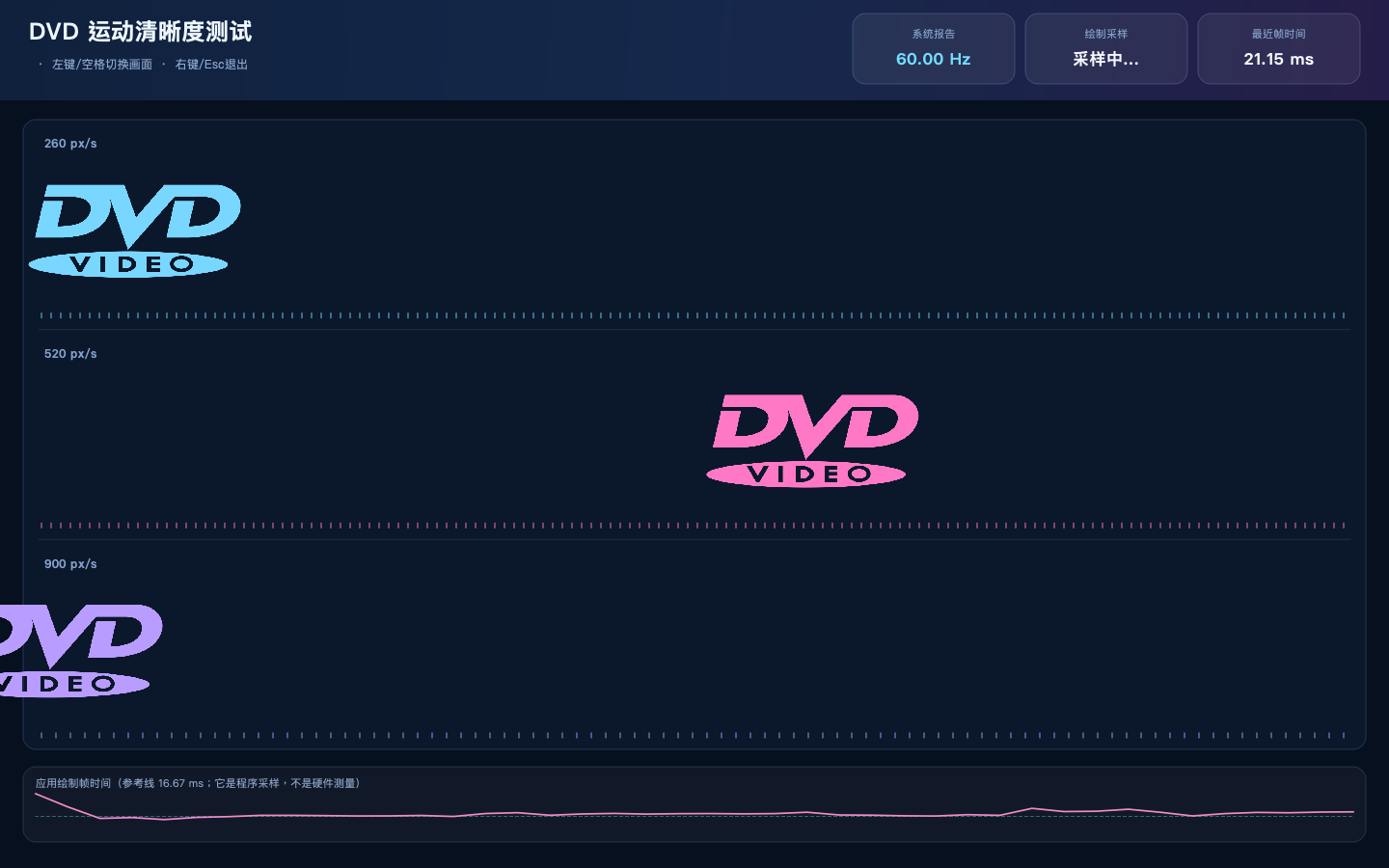Click the pink frame-time graph line
Screen dimensions: 1389x868
694,813
